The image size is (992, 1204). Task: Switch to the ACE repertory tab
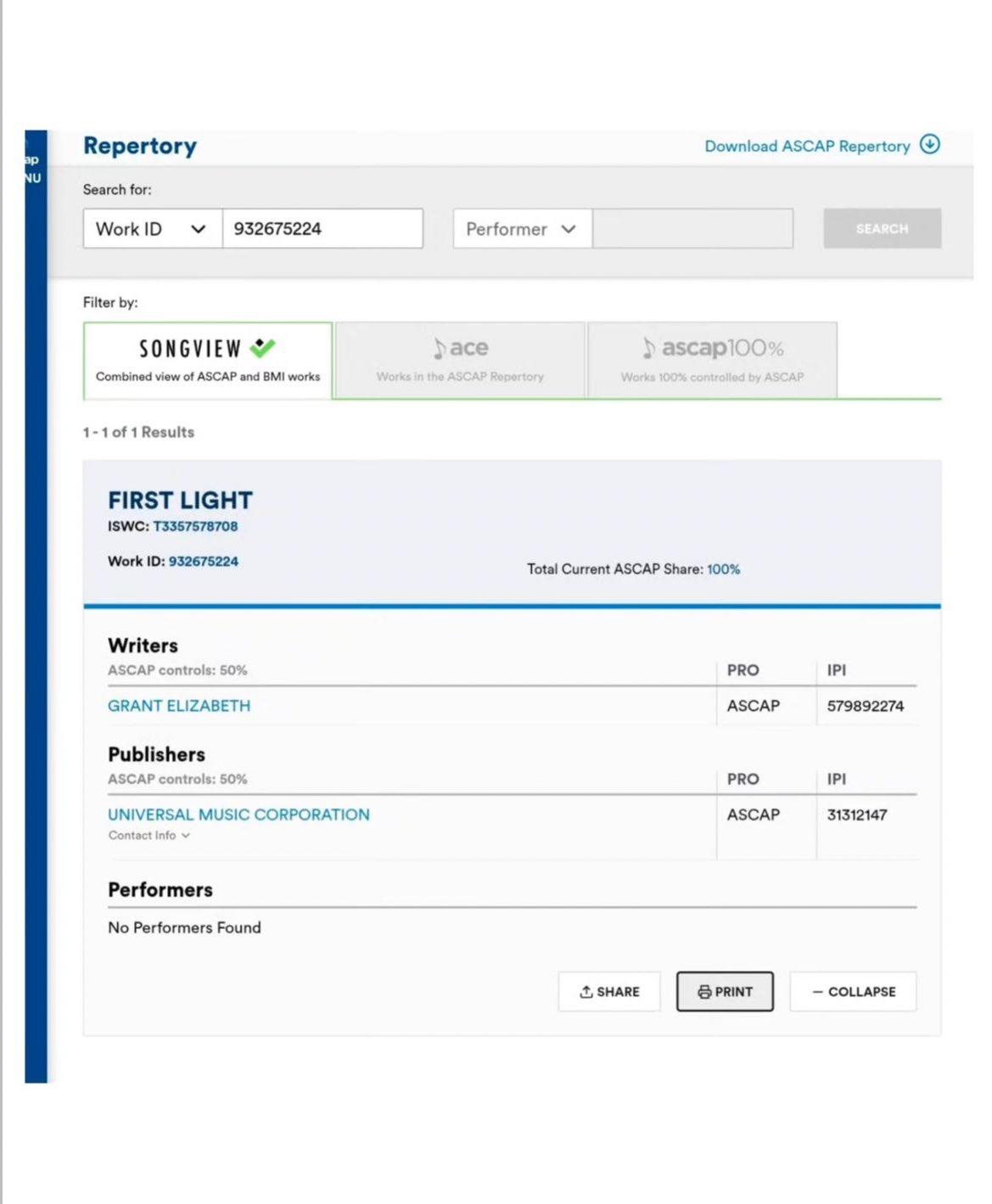point(460,361)
